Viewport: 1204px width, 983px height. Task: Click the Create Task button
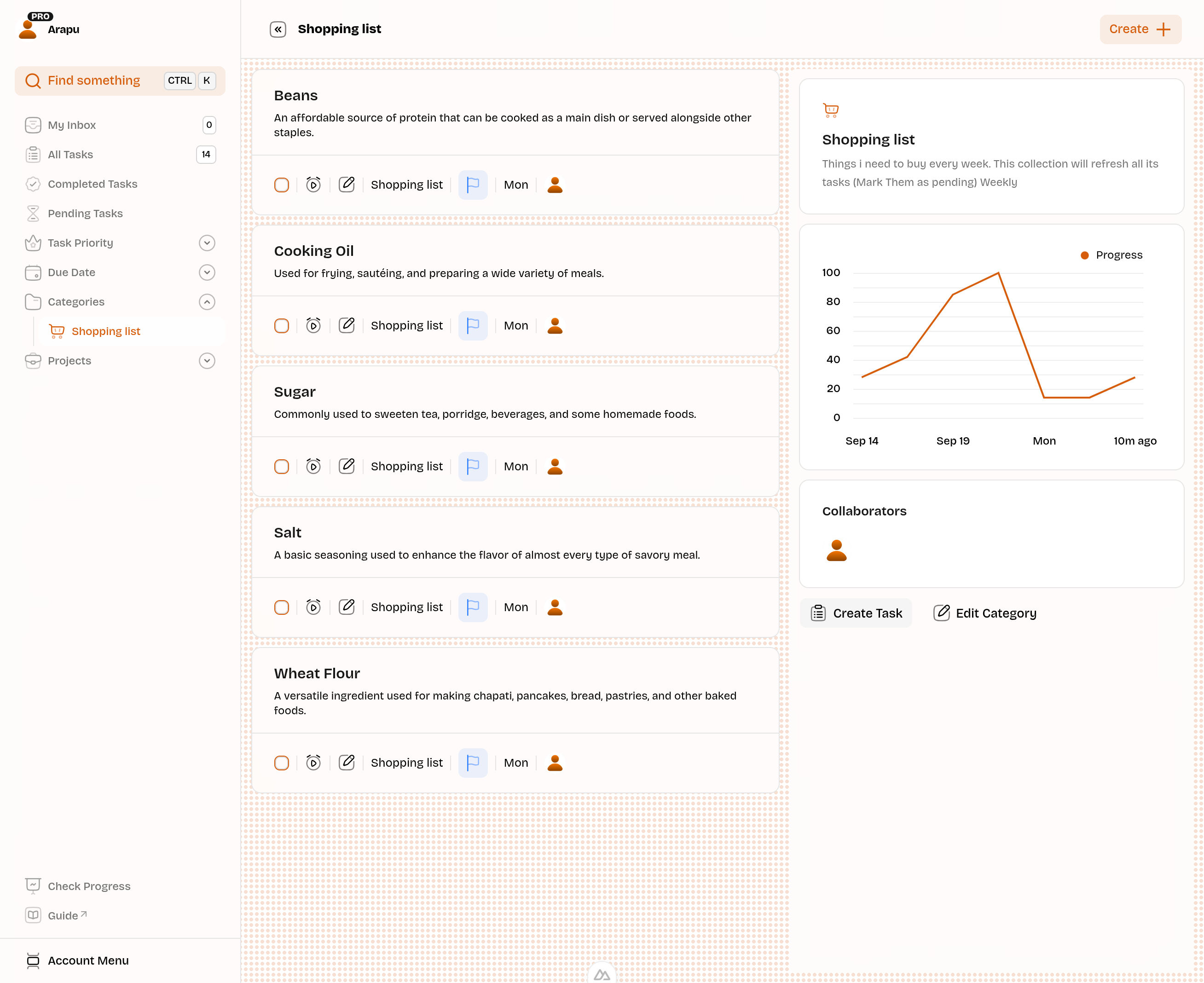856,613
